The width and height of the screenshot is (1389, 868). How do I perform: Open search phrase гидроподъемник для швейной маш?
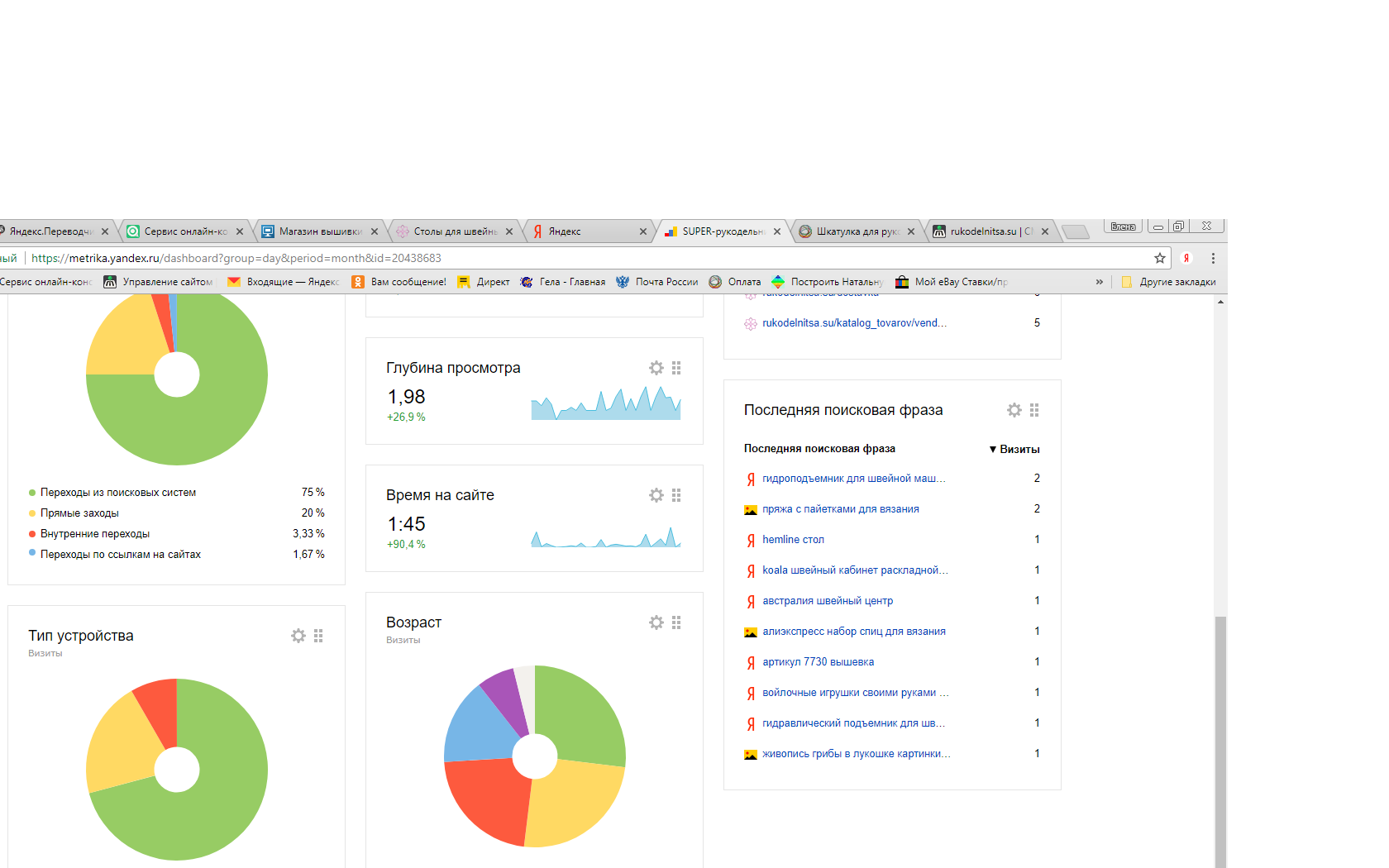point(854,479)
